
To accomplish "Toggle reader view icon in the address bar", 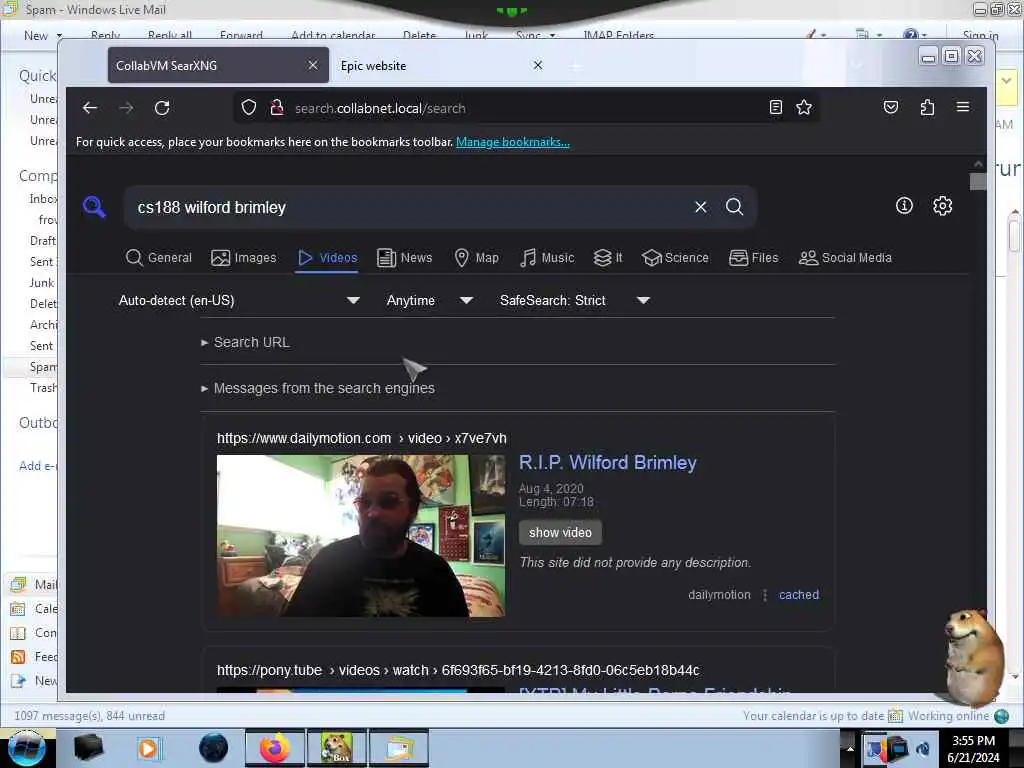I will pyautogui.click(x=776, y=108).
